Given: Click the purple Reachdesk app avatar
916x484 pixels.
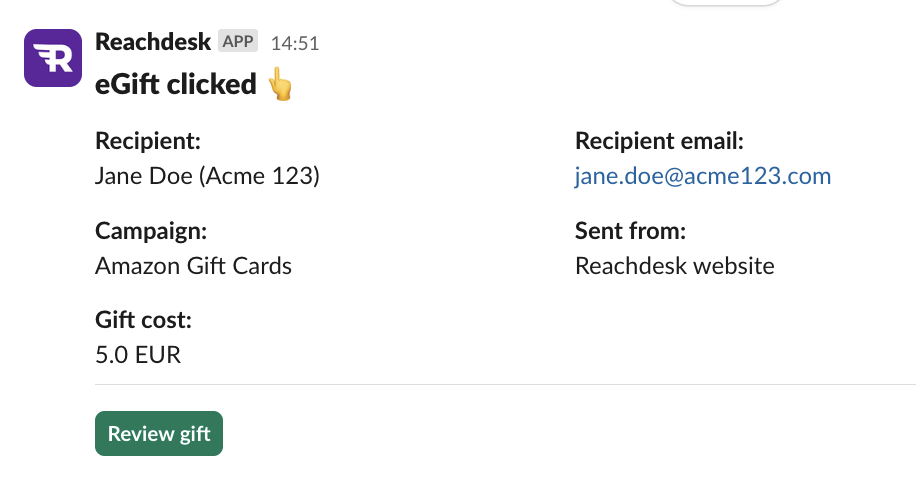Looking at the screenshot, I should point(53,58).
